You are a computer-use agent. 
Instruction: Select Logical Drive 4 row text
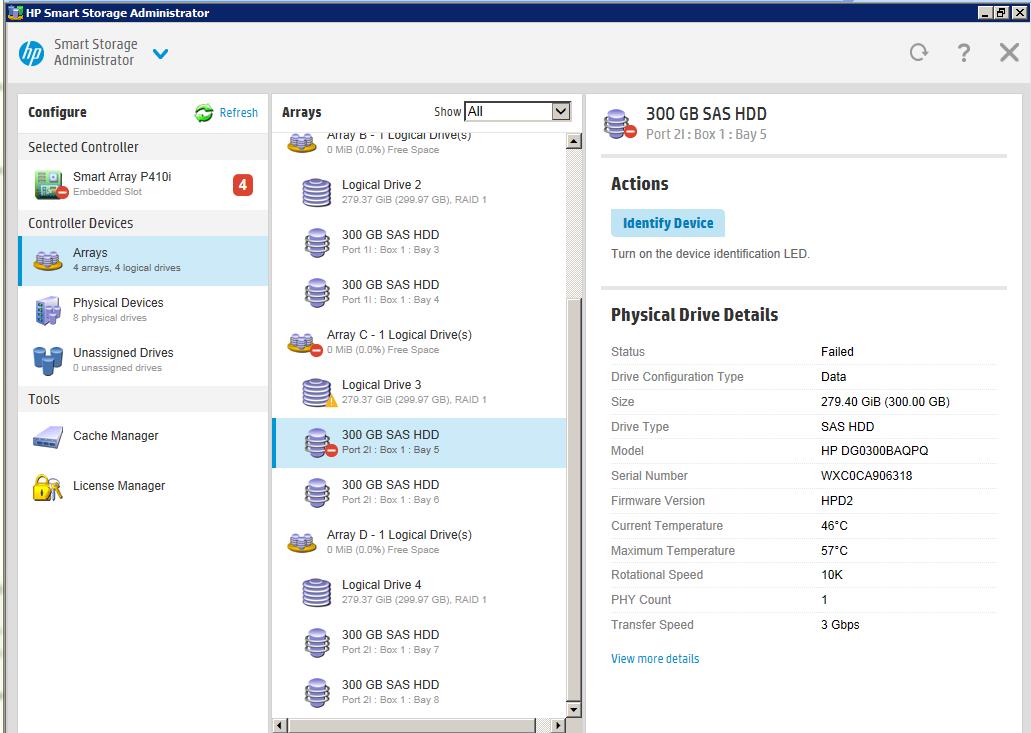[x=381, y=584]
